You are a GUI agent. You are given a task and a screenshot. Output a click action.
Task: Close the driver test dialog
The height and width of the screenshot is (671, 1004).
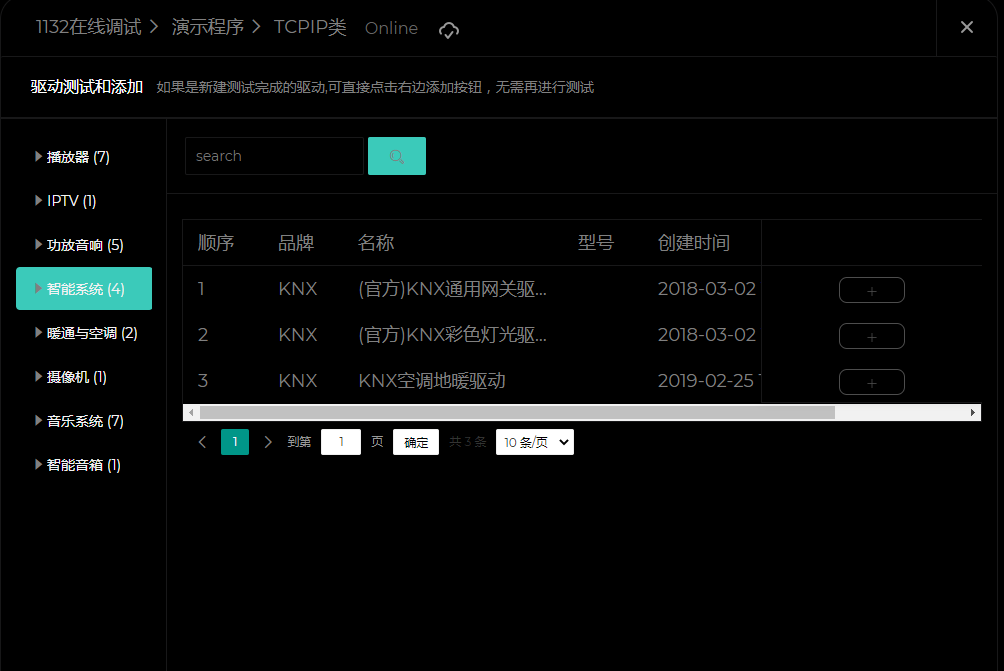click(x=966, y=27)
